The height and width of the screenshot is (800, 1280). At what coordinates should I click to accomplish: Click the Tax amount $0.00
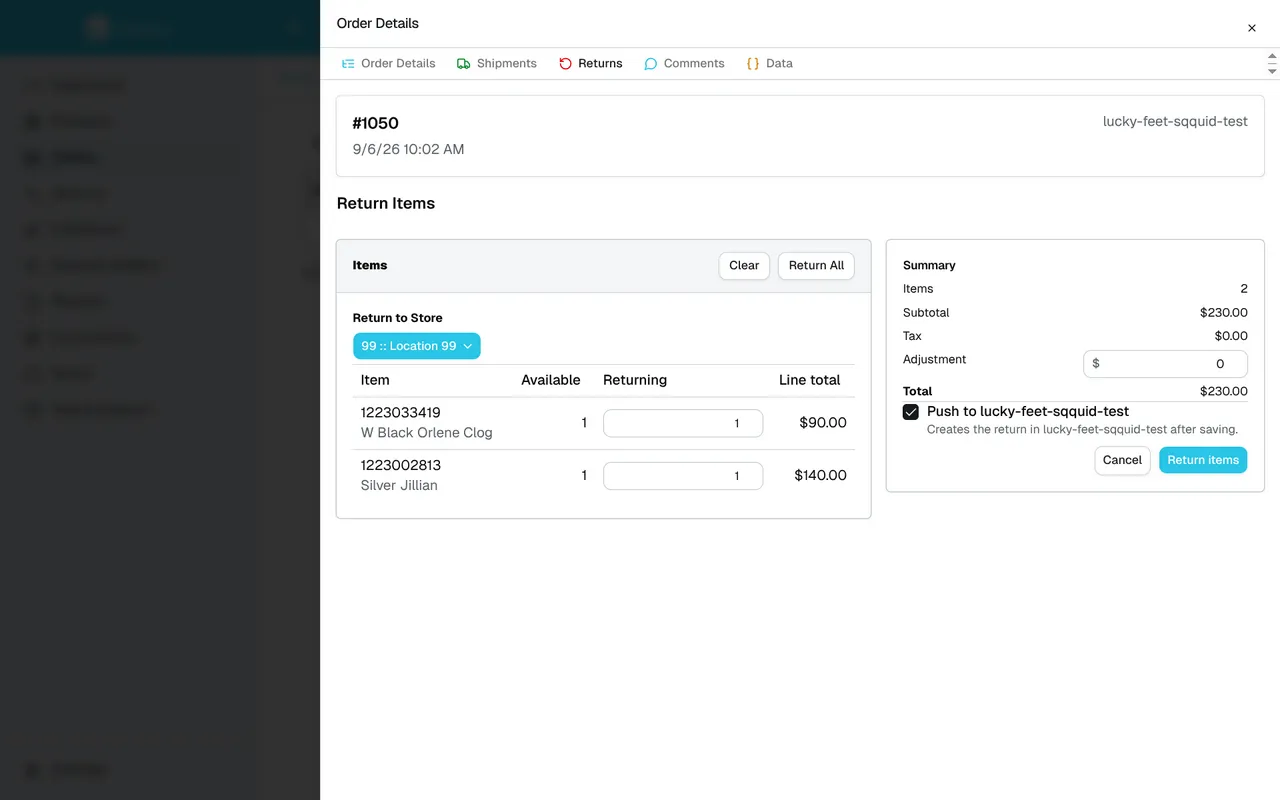point(1231,336)
